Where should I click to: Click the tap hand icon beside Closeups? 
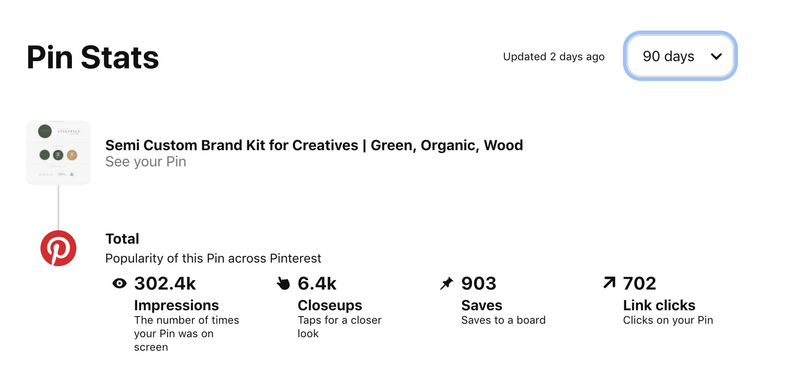click(x=283, y=283)
